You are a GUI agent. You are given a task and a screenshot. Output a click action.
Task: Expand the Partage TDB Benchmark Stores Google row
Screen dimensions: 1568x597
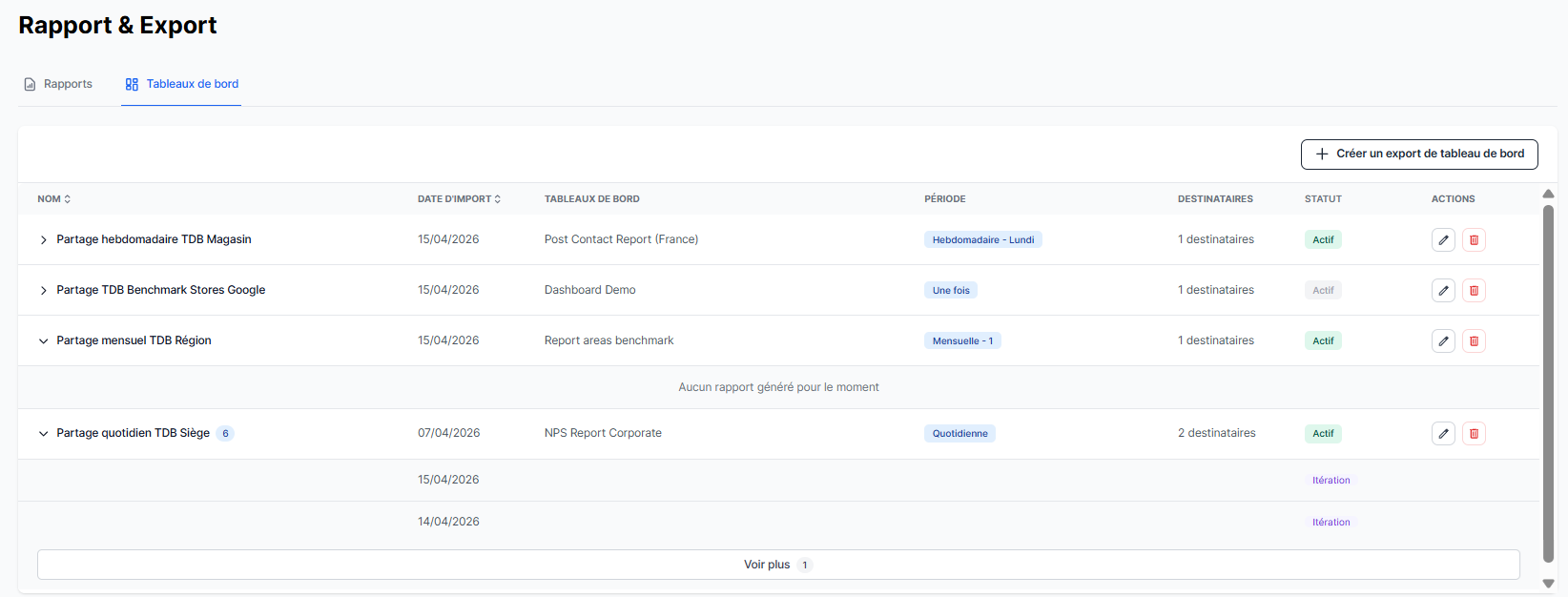coord(43,291)
